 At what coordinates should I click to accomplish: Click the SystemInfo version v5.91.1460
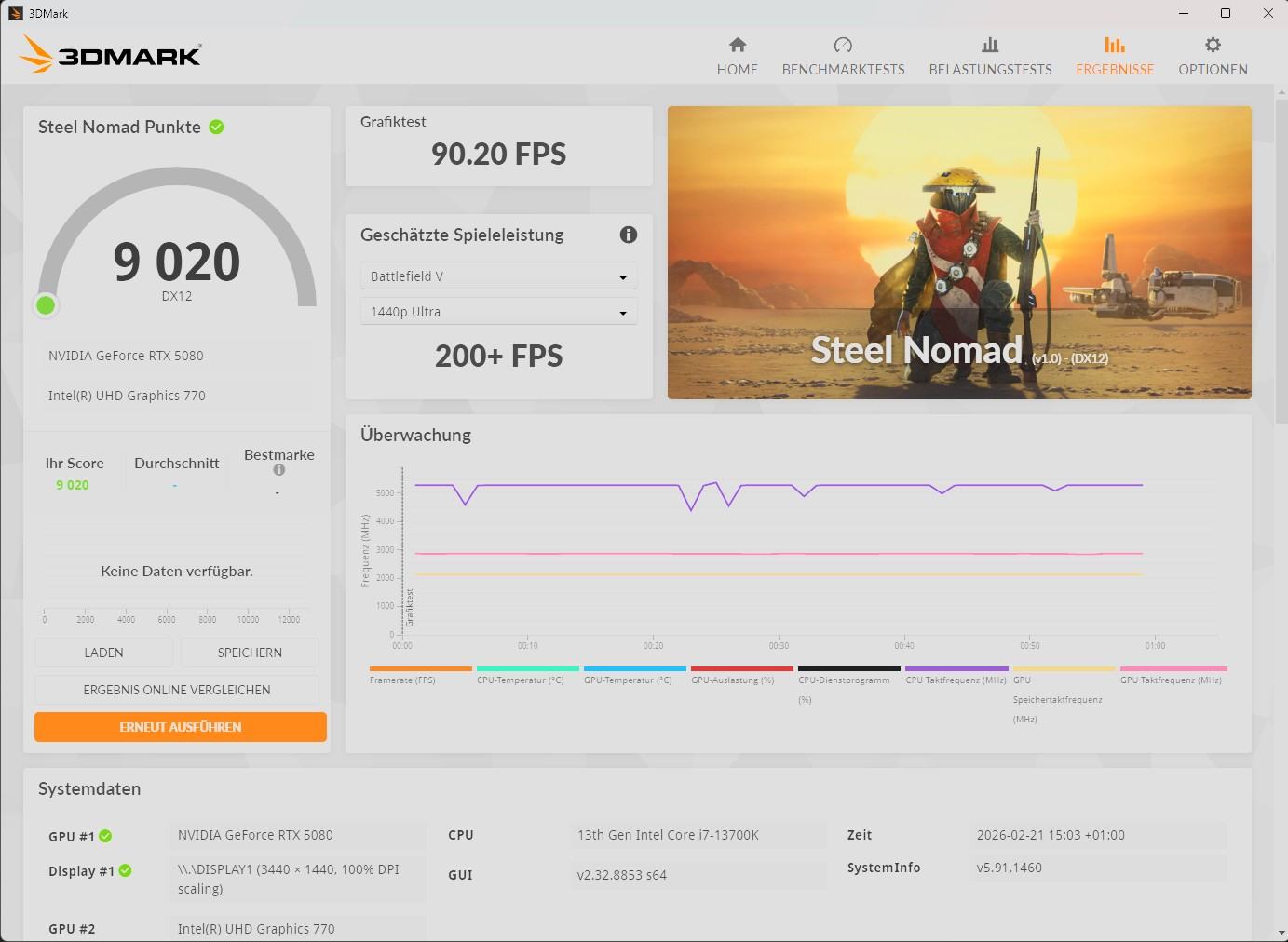[x=1097, y=868]
